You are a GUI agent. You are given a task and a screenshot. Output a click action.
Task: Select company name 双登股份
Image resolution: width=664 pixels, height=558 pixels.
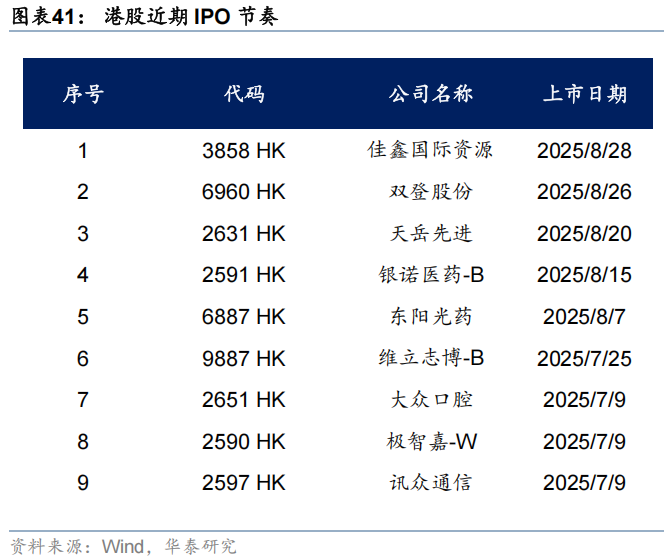(x=430, y=191)
